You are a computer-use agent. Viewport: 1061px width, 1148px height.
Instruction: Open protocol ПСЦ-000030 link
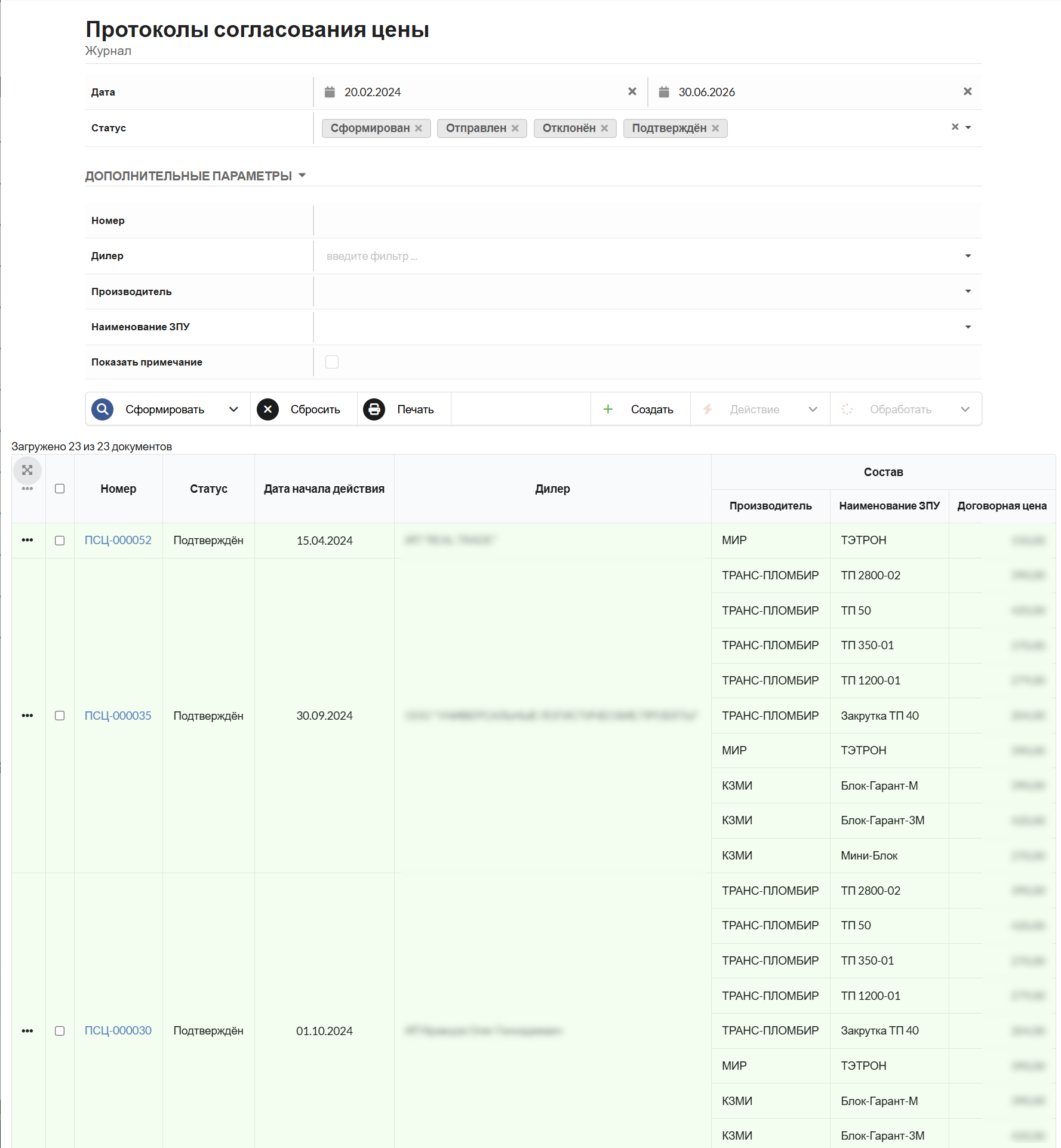click(118, 1030)
